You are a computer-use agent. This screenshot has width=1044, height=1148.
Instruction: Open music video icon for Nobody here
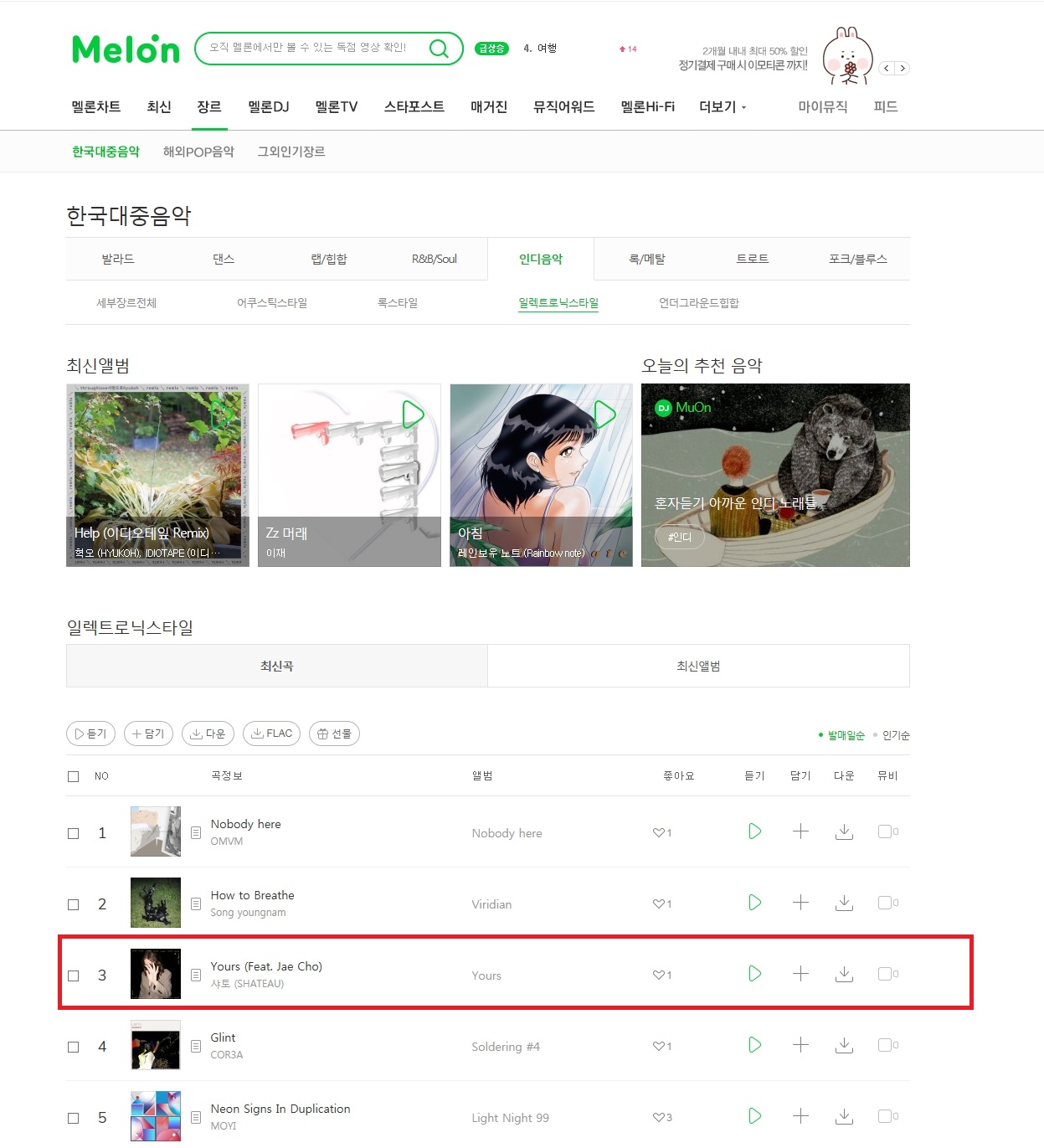pos(886,831)
